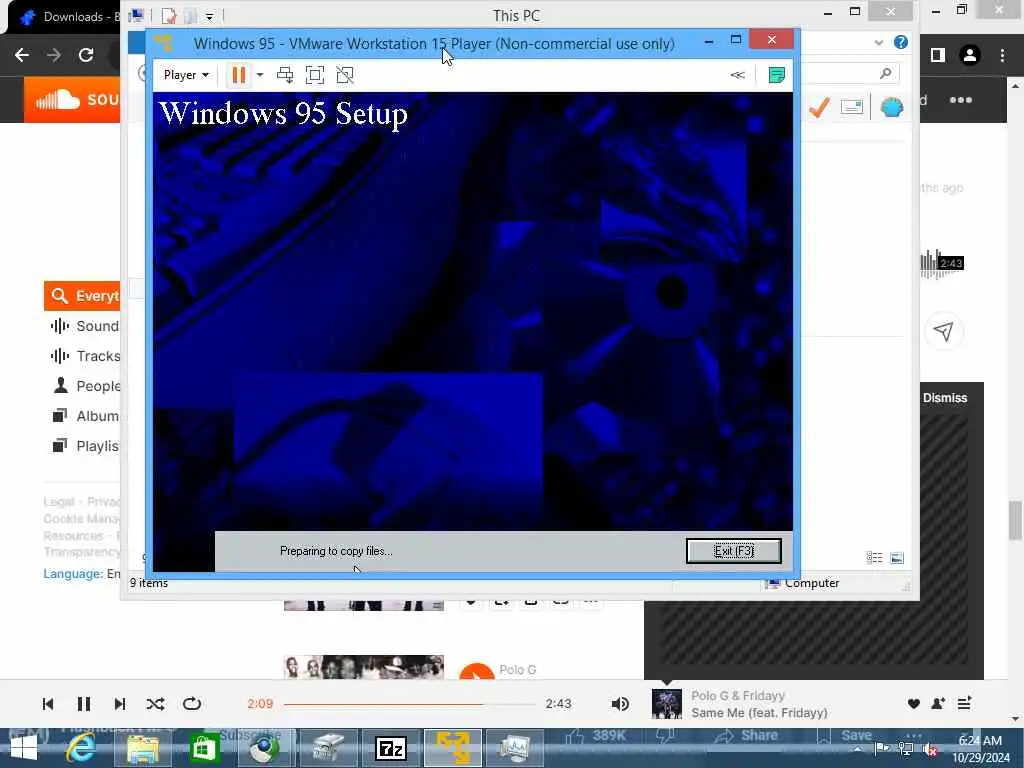Toggle shuffle in SoundCloud player

tap(155, 703)
